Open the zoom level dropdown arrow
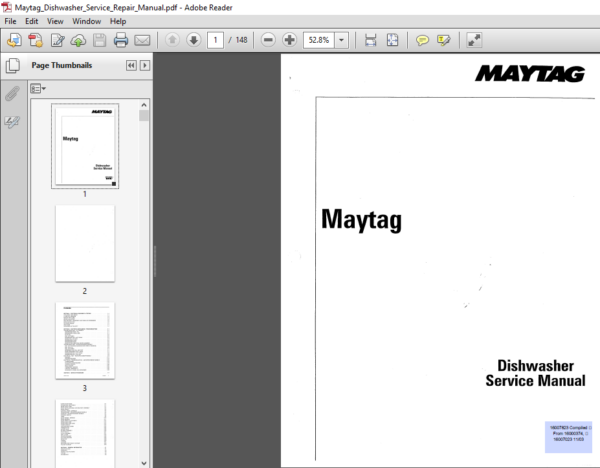This screenshot has height=468, width=600. [341, 40]
